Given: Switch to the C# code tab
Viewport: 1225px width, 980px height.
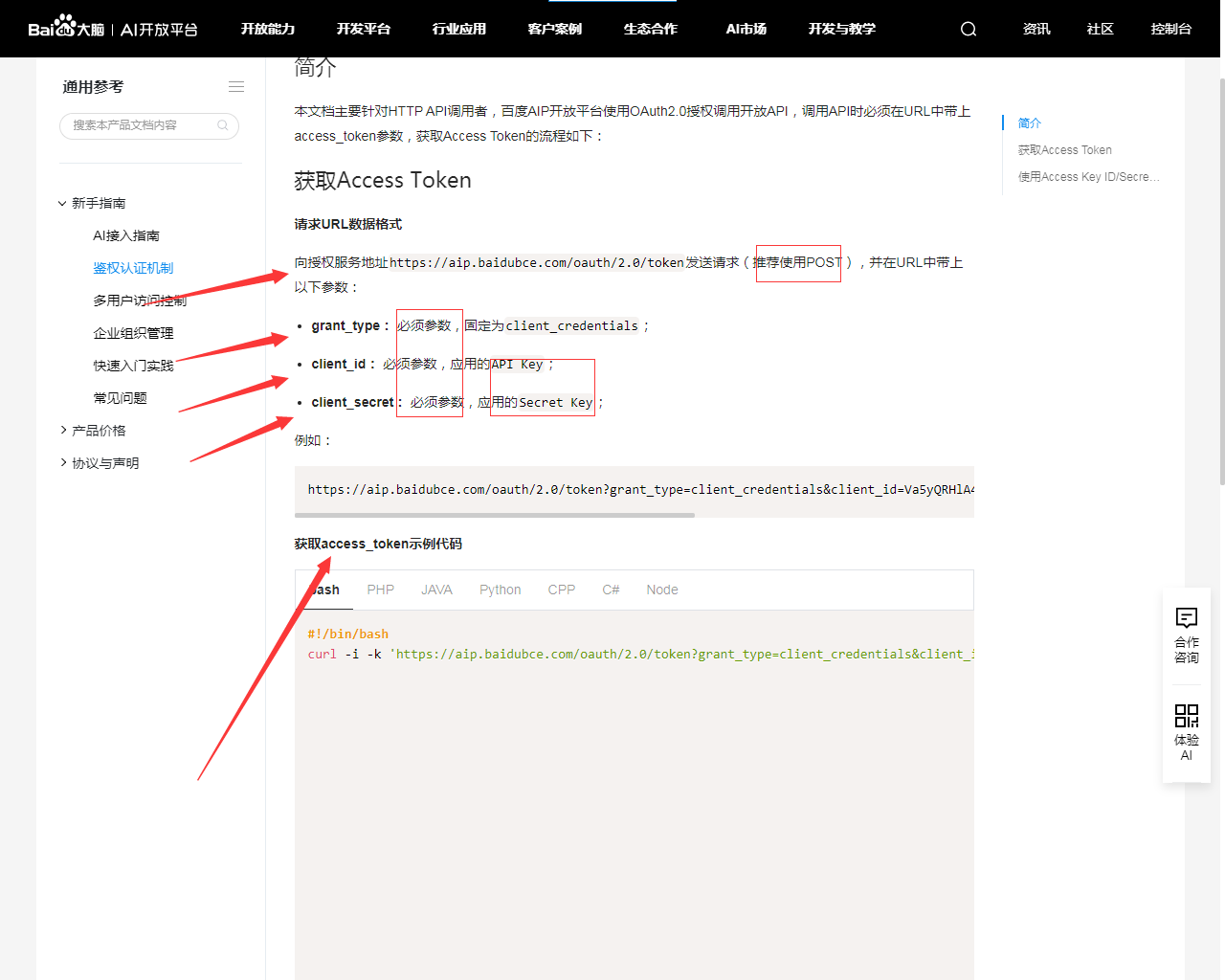Looking at the screenshot, I should coord(611,590).
